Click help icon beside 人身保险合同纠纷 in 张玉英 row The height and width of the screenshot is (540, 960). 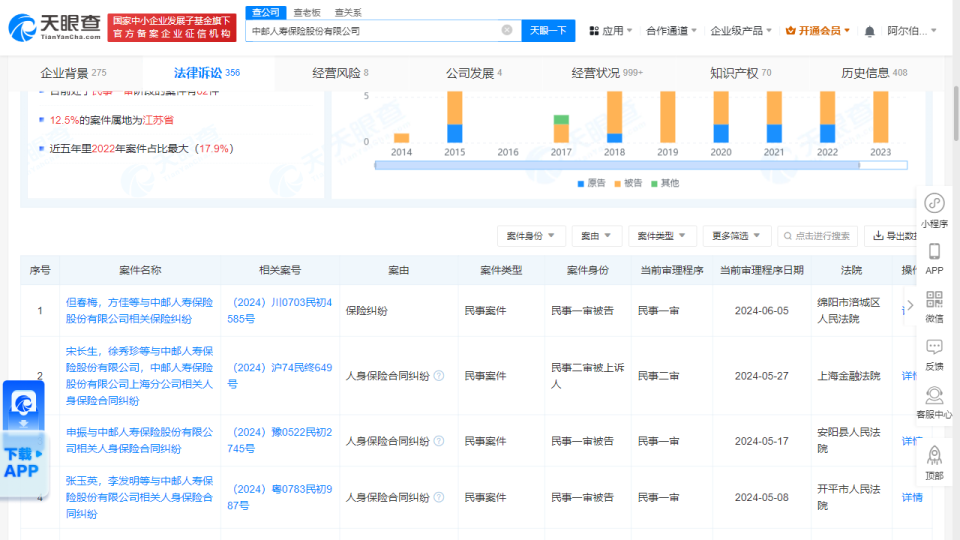[439, 497]
